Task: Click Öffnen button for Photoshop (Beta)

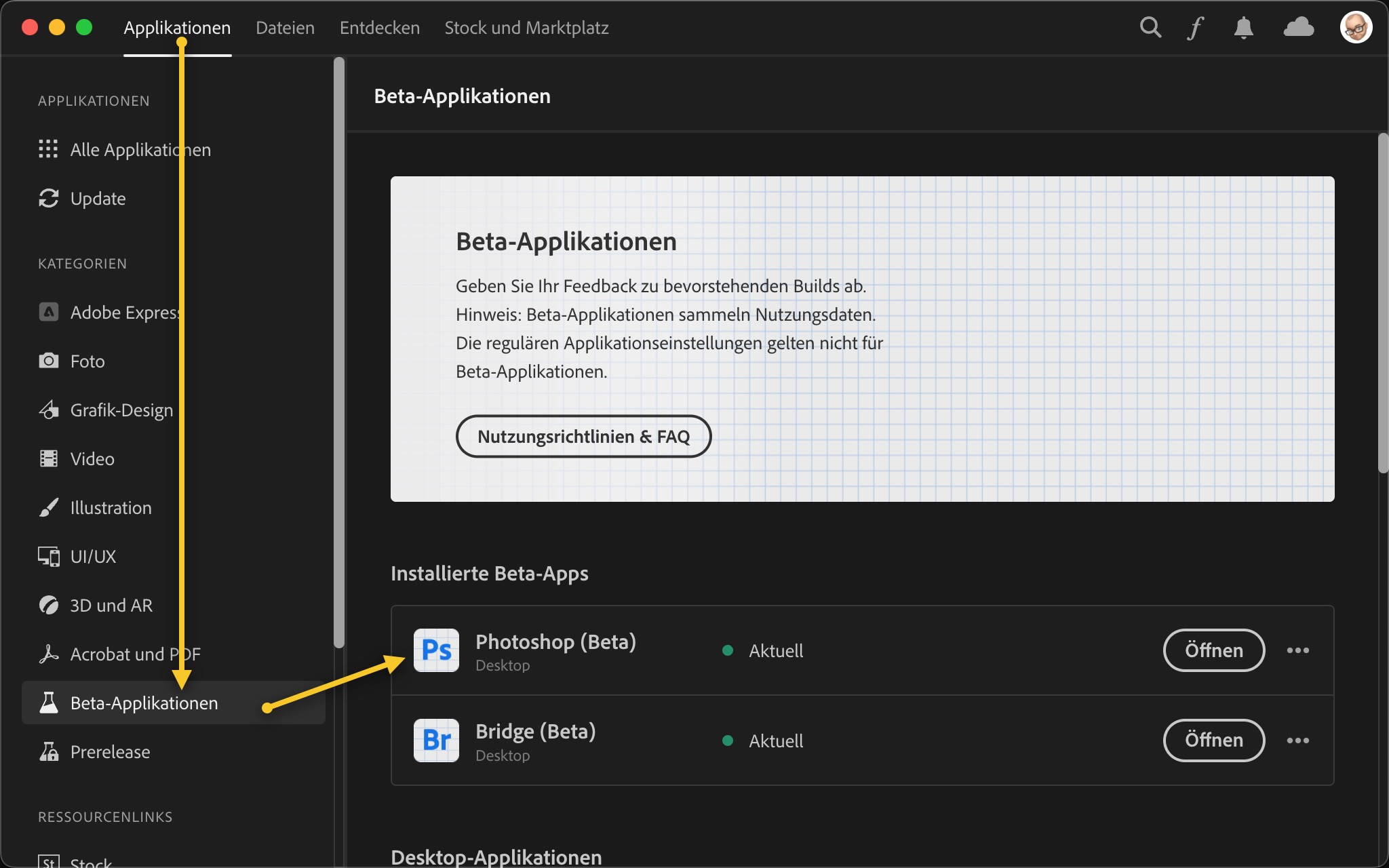Action: click(1213, 650)
